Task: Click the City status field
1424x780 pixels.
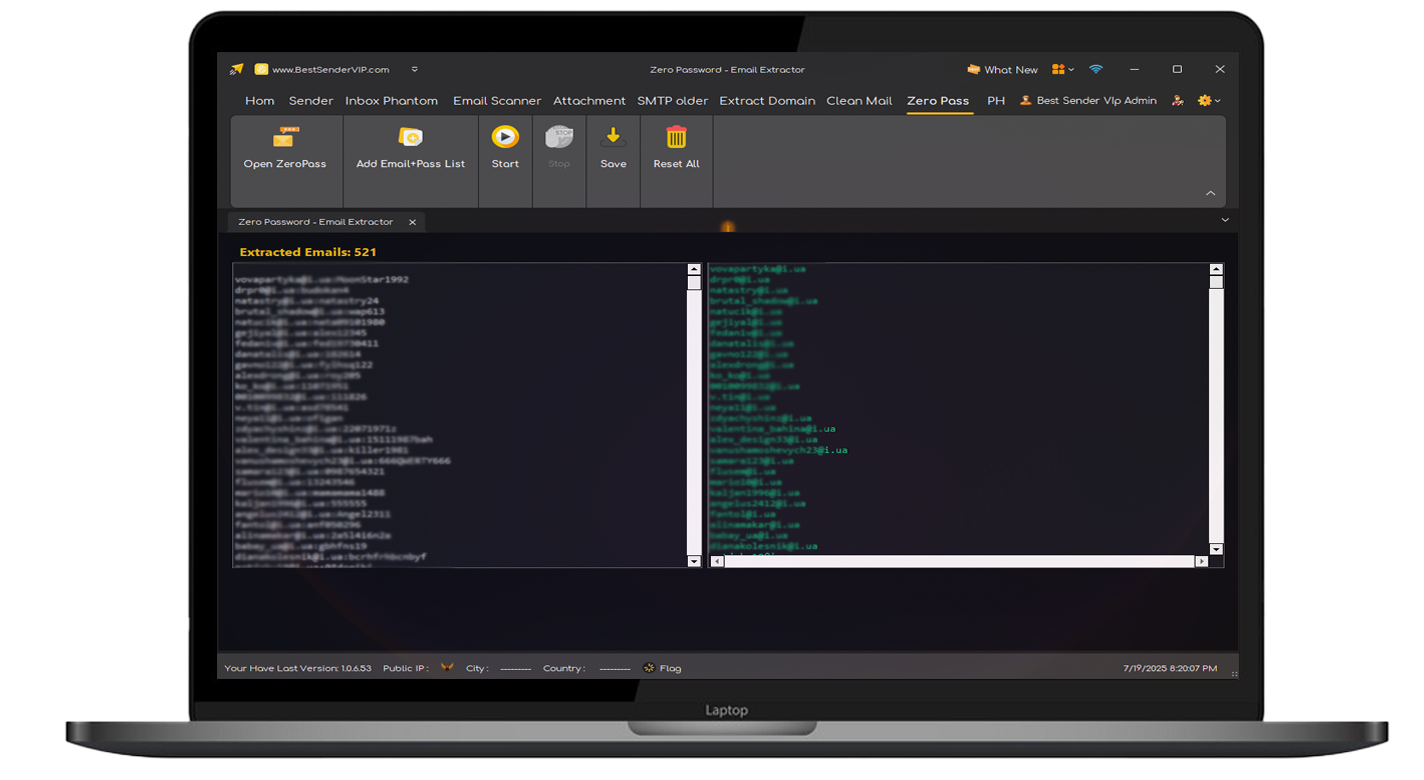Action: pos(498,668)
